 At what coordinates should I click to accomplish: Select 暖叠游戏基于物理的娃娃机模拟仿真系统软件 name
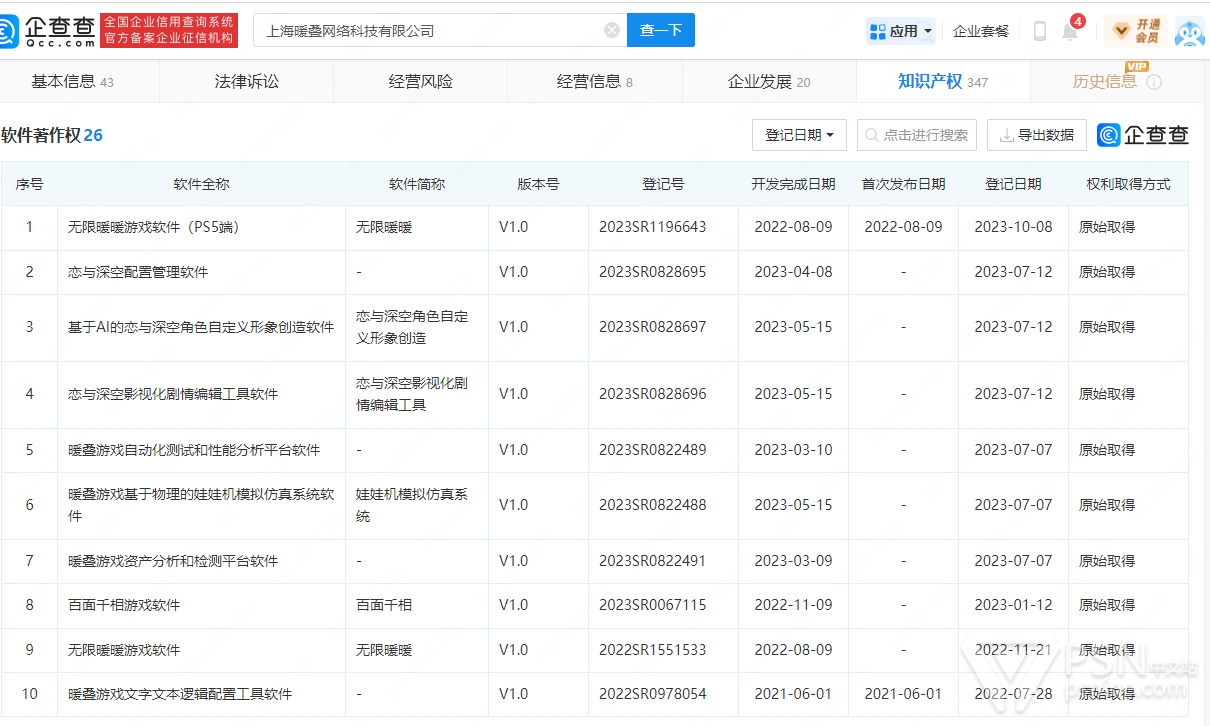(x=201, y=505)
